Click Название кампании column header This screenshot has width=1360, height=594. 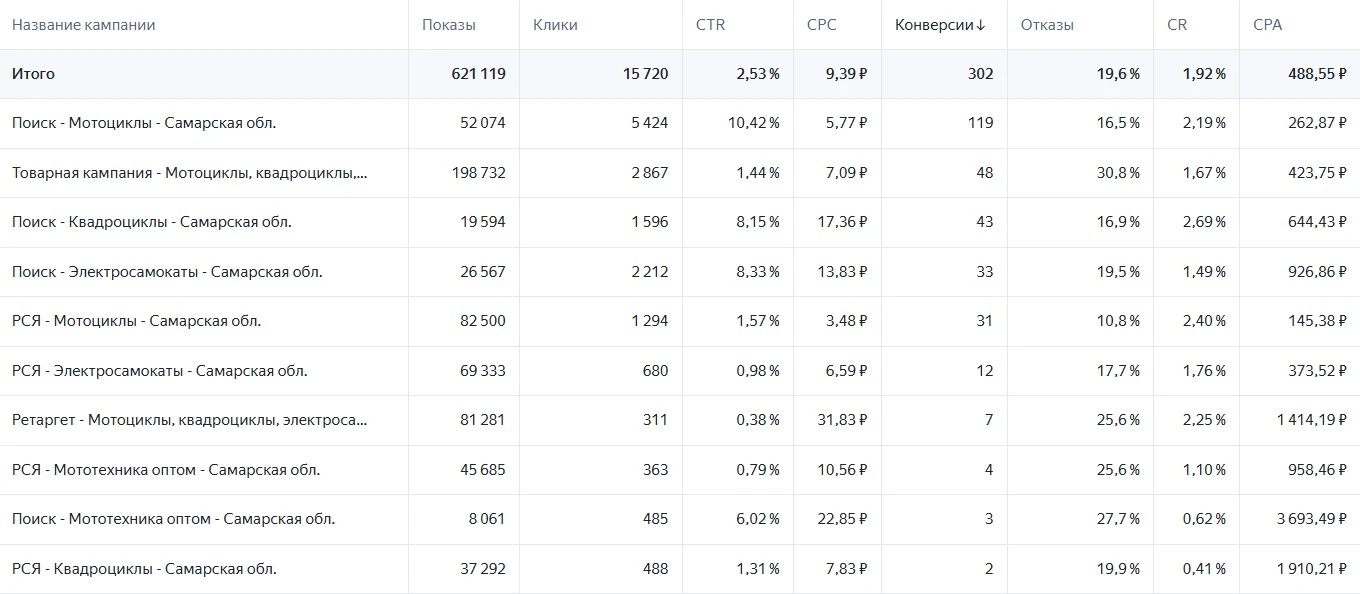pos(84,25)
